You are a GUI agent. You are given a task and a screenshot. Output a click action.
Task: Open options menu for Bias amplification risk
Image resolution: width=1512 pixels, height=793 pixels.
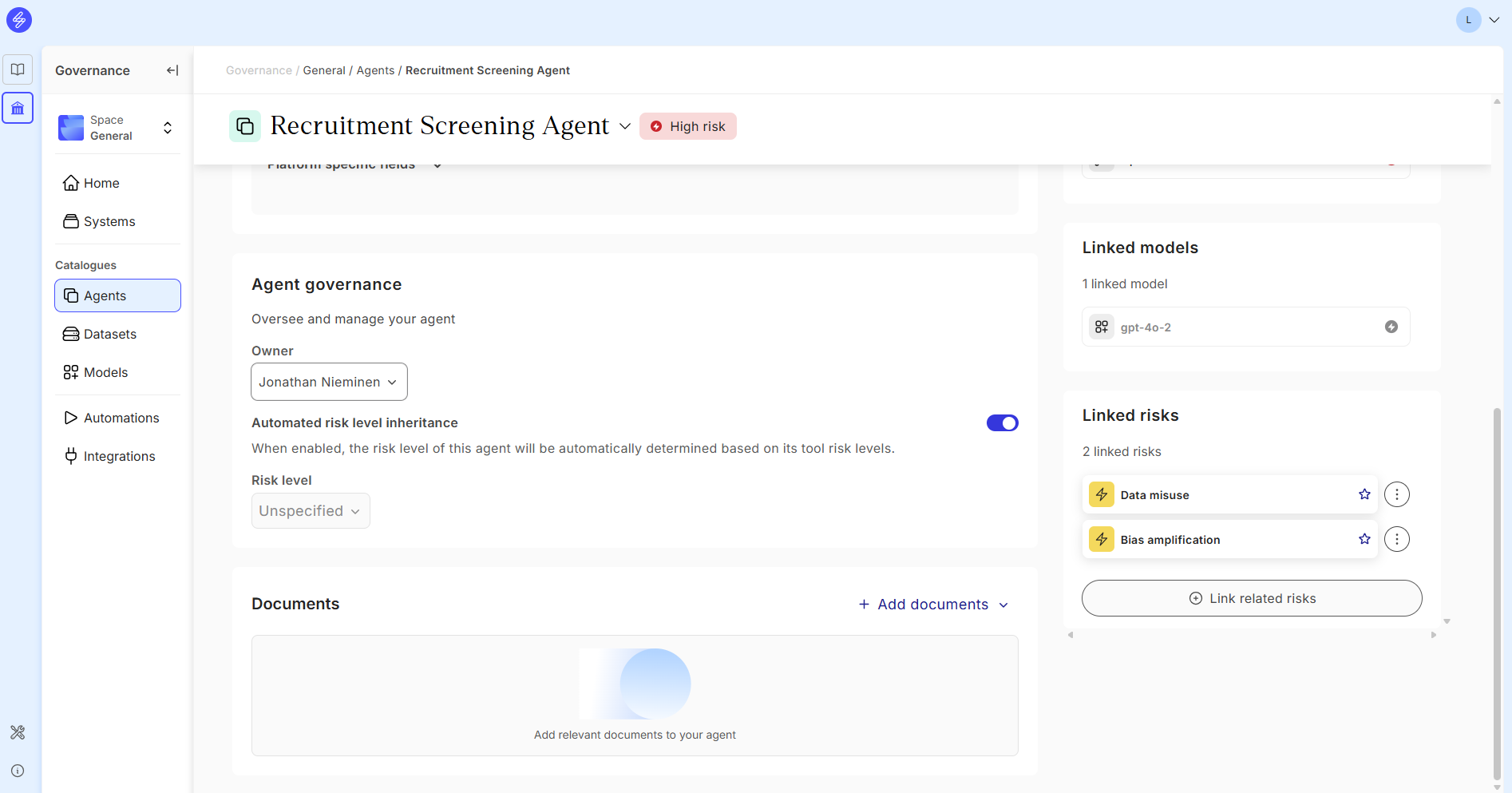click(1396, 539)
